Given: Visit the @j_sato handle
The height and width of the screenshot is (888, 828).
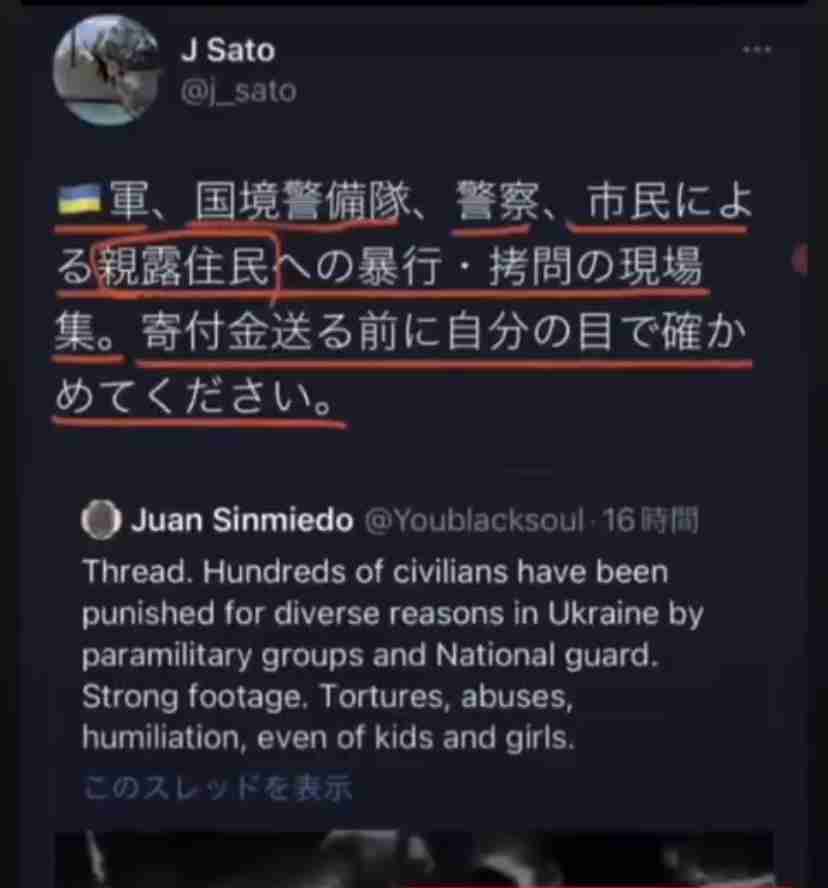Looking at the screenshot, I should [x=238, y=91].
